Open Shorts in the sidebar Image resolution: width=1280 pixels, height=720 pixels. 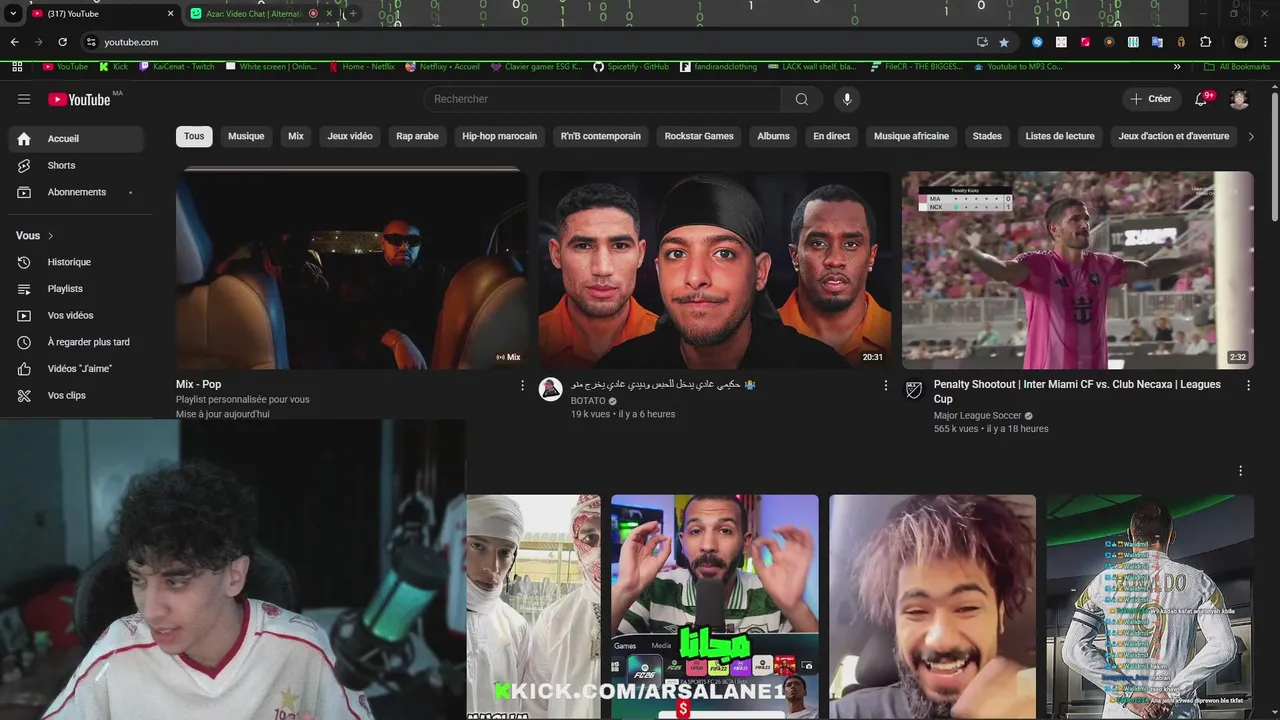(76, 165)
